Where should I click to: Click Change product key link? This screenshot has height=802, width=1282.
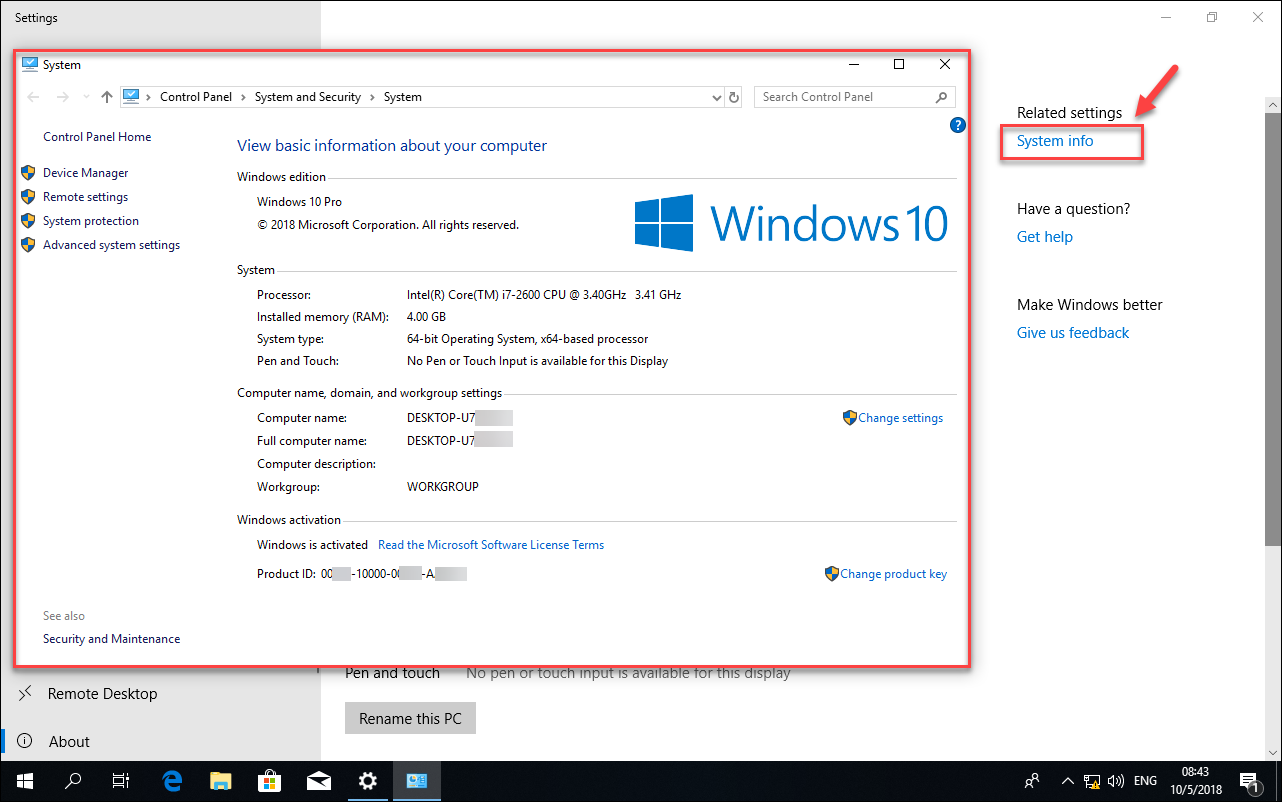pos(893,574)
